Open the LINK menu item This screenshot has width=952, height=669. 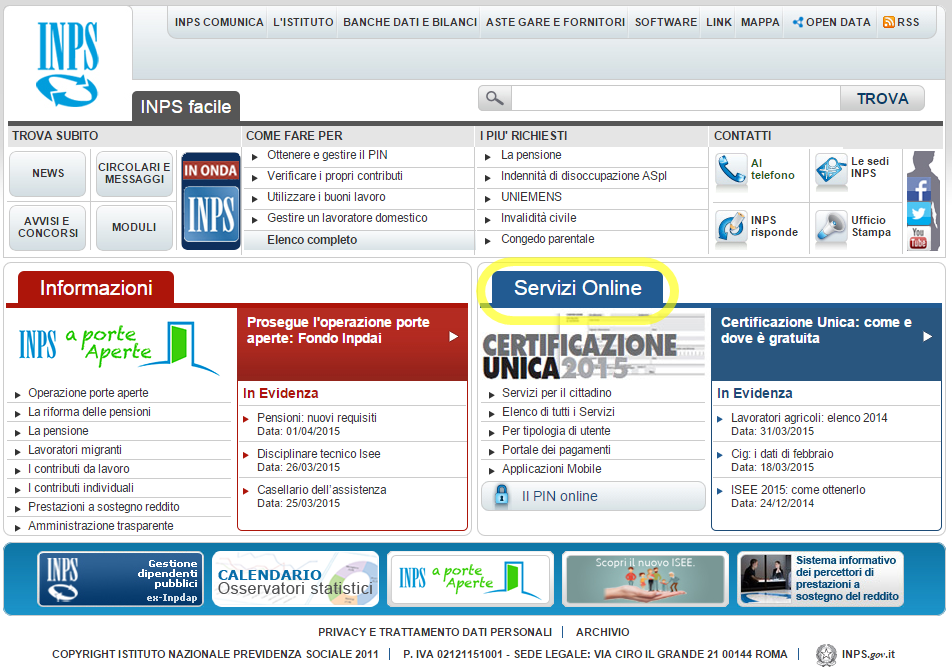(719, 22)
